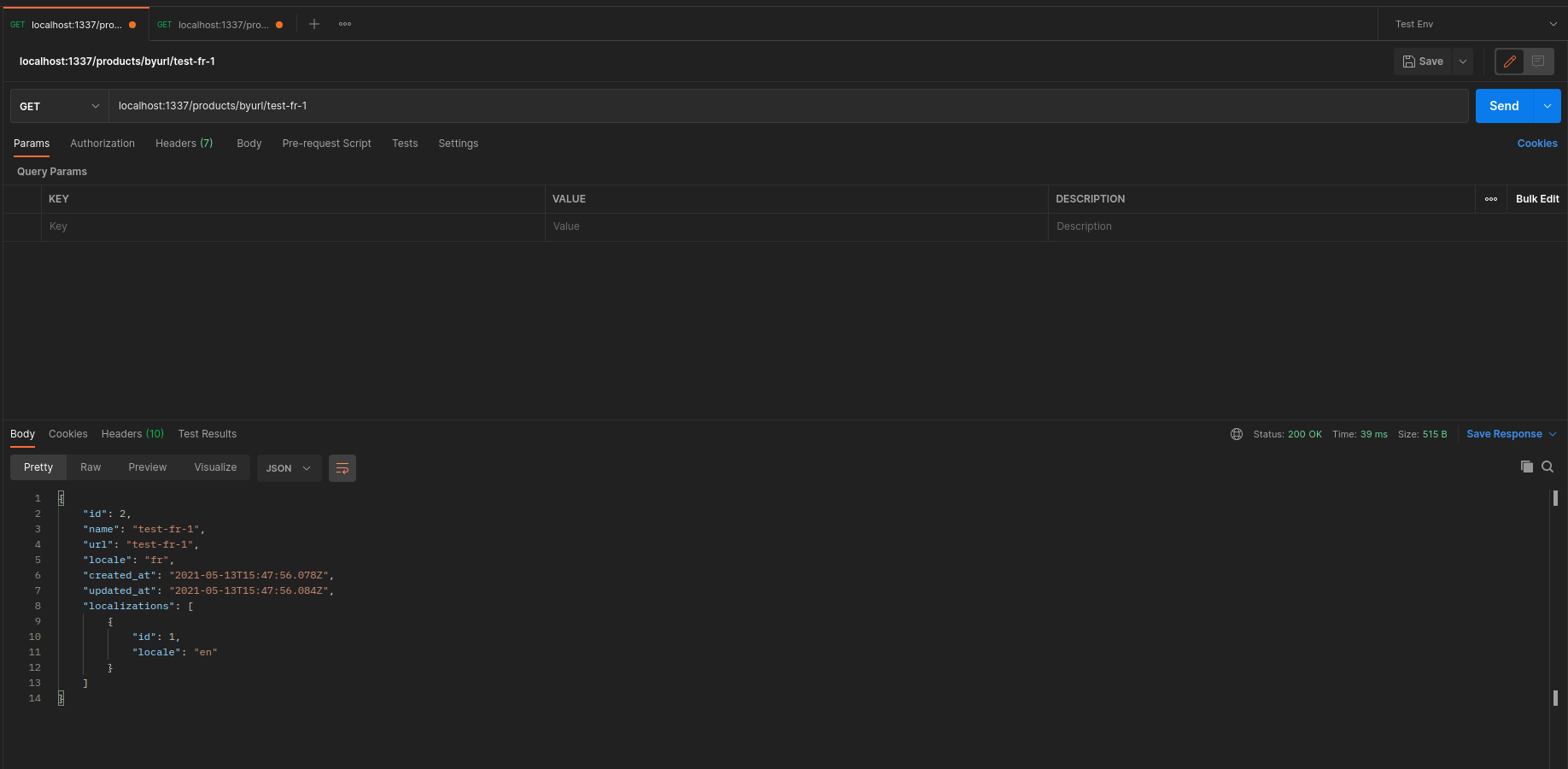
Task: Open the GET method selector dropdown
Action: (x=57, y=106)
